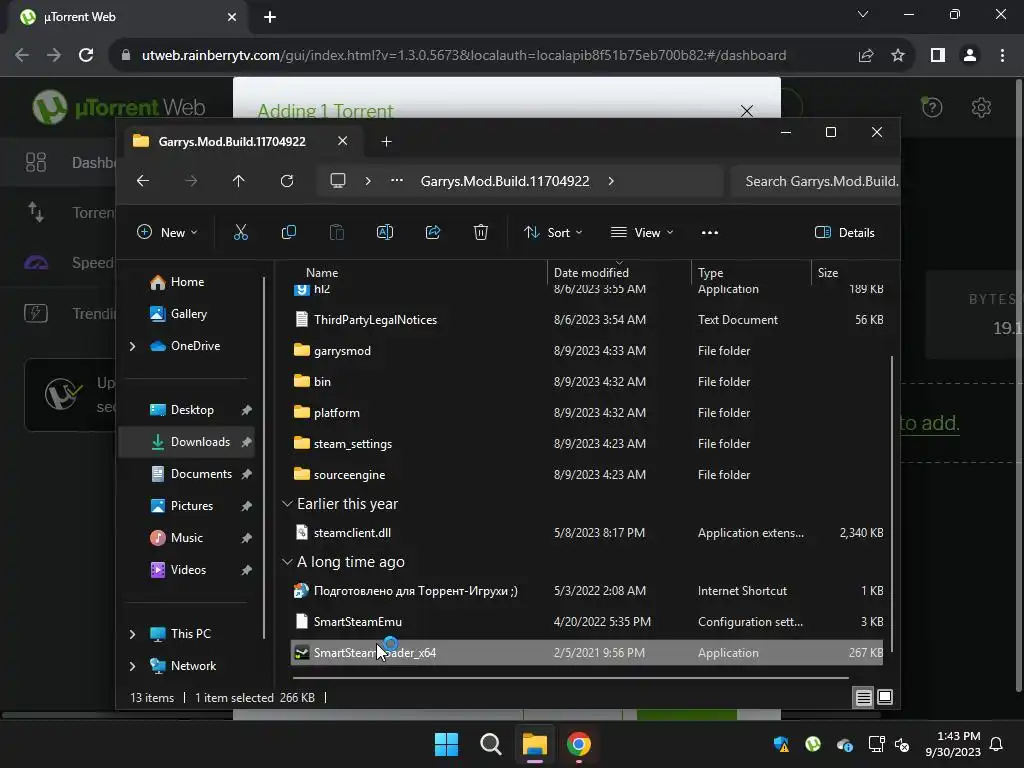1024x768 pixels.
Task: Open the View dropdown
Action: (x=642, y=232)
